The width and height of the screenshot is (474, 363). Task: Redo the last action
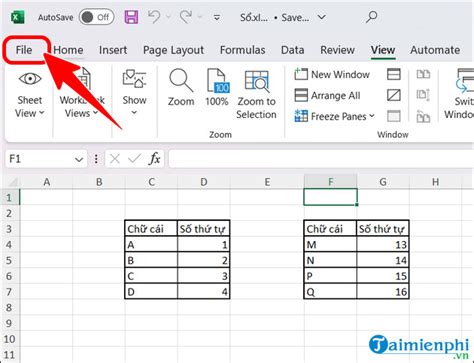186,16
